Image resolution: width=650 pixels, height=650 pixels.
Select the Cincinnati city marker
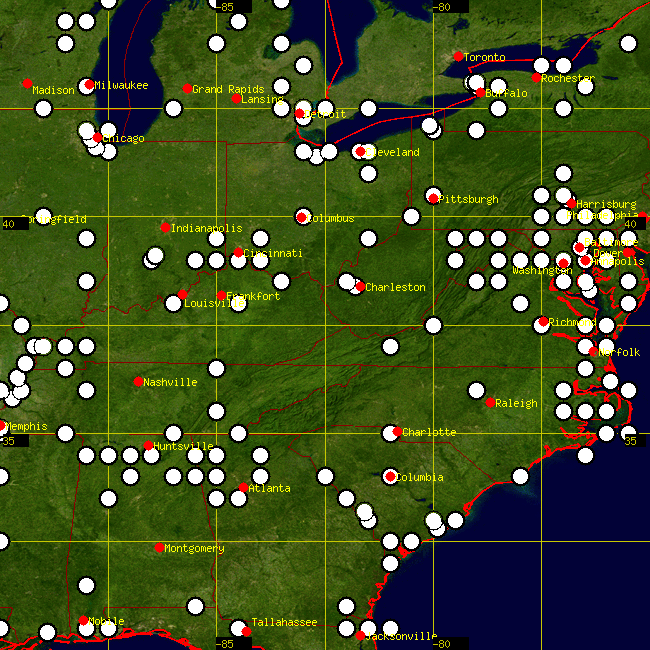coord(238,252)
